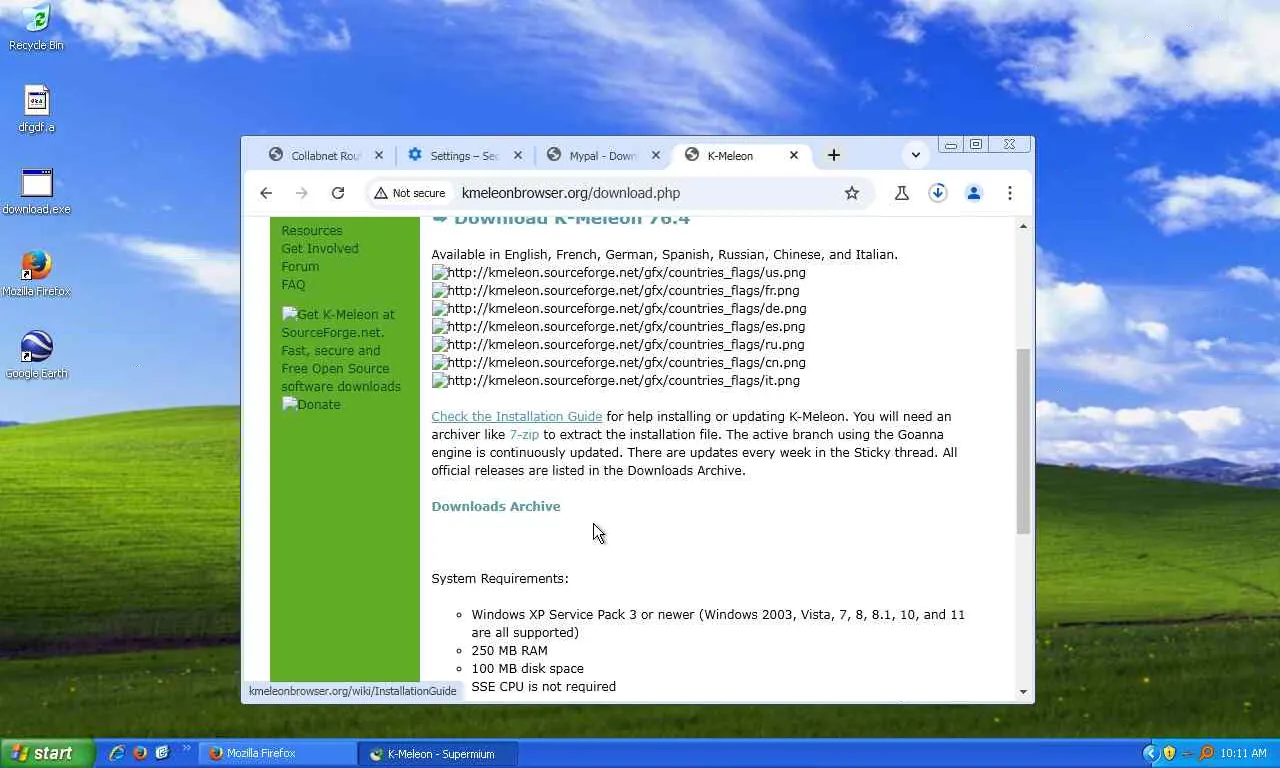Click the us.png flag image placeholder

[619, 273]
